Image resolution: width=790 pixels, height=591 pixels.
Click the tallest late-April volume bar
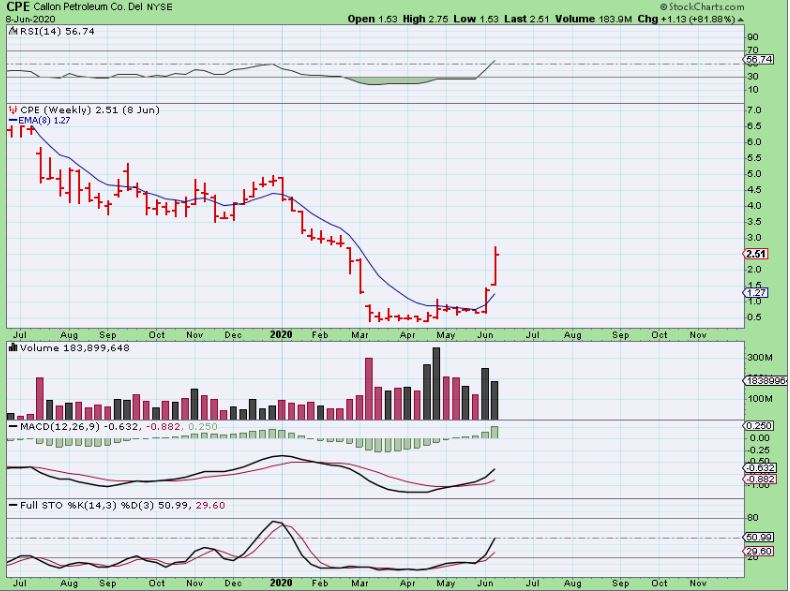coord(436,383)
